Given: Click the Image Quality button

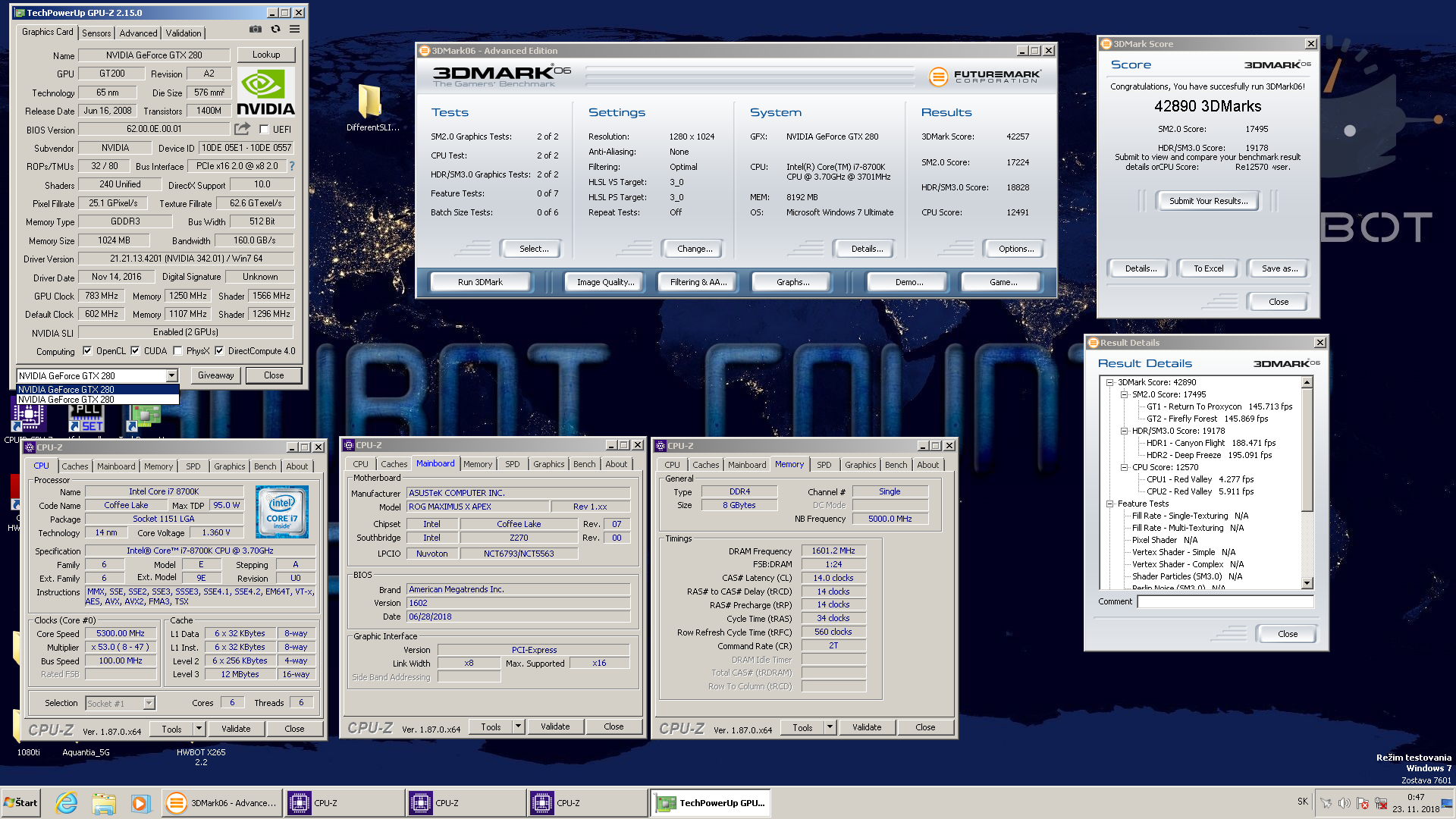Looking at the screenshot, I should pyautogui.click(x=605, y=282).
